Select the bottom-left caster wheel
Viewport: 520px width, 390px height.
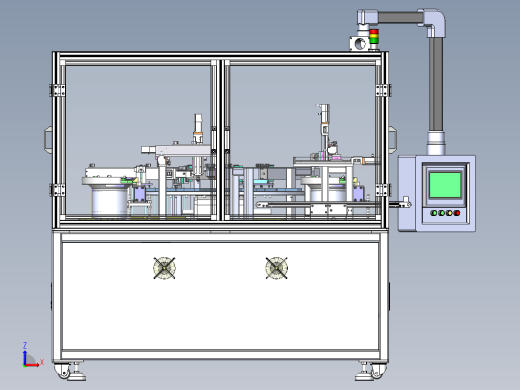pos(63,371)
